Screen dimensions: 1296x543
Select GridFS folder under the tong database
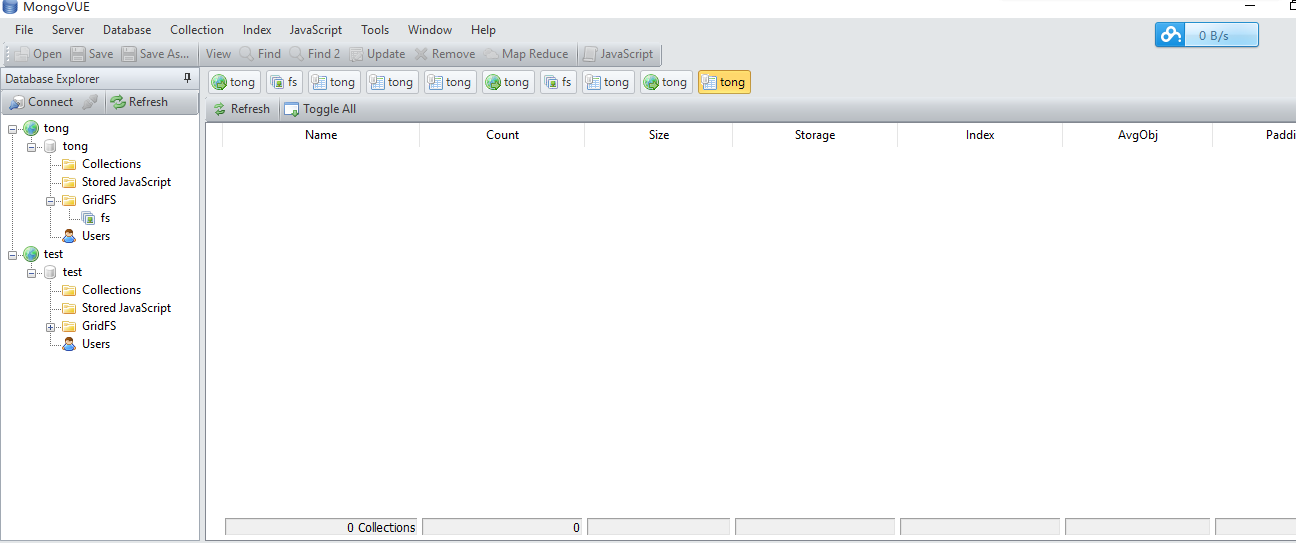coord(89,200)
